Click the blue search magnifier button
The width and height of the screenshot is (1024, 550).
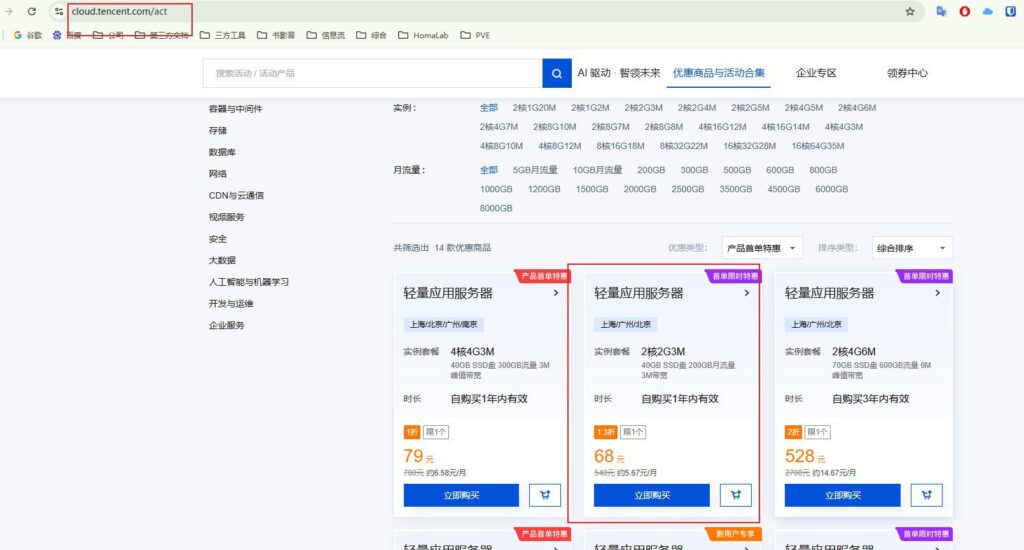pyautogui.click(x=556, y=73)
